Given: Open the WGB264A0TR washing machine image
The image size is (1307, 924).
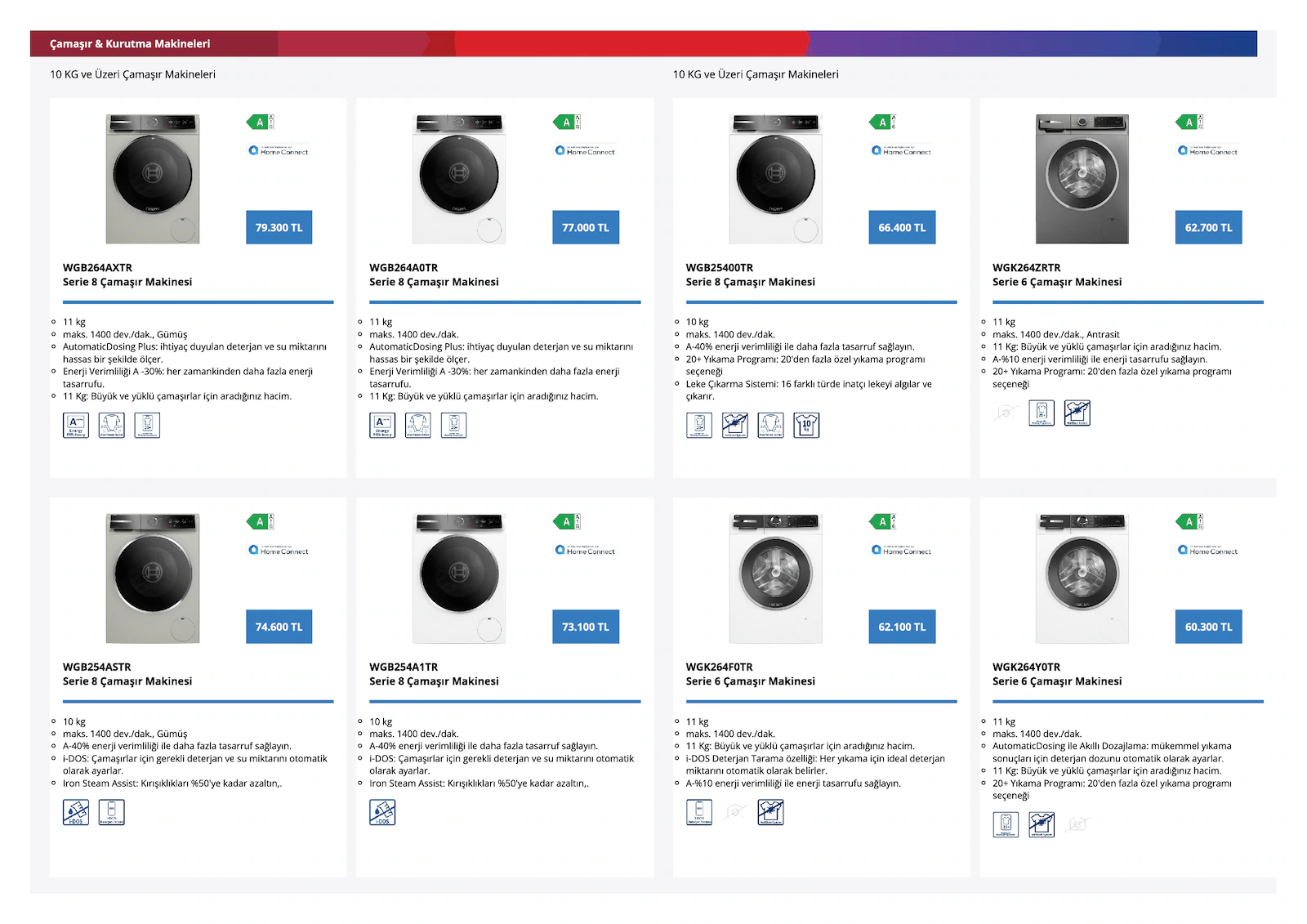Looking at the screenshot, I should 459,179.
